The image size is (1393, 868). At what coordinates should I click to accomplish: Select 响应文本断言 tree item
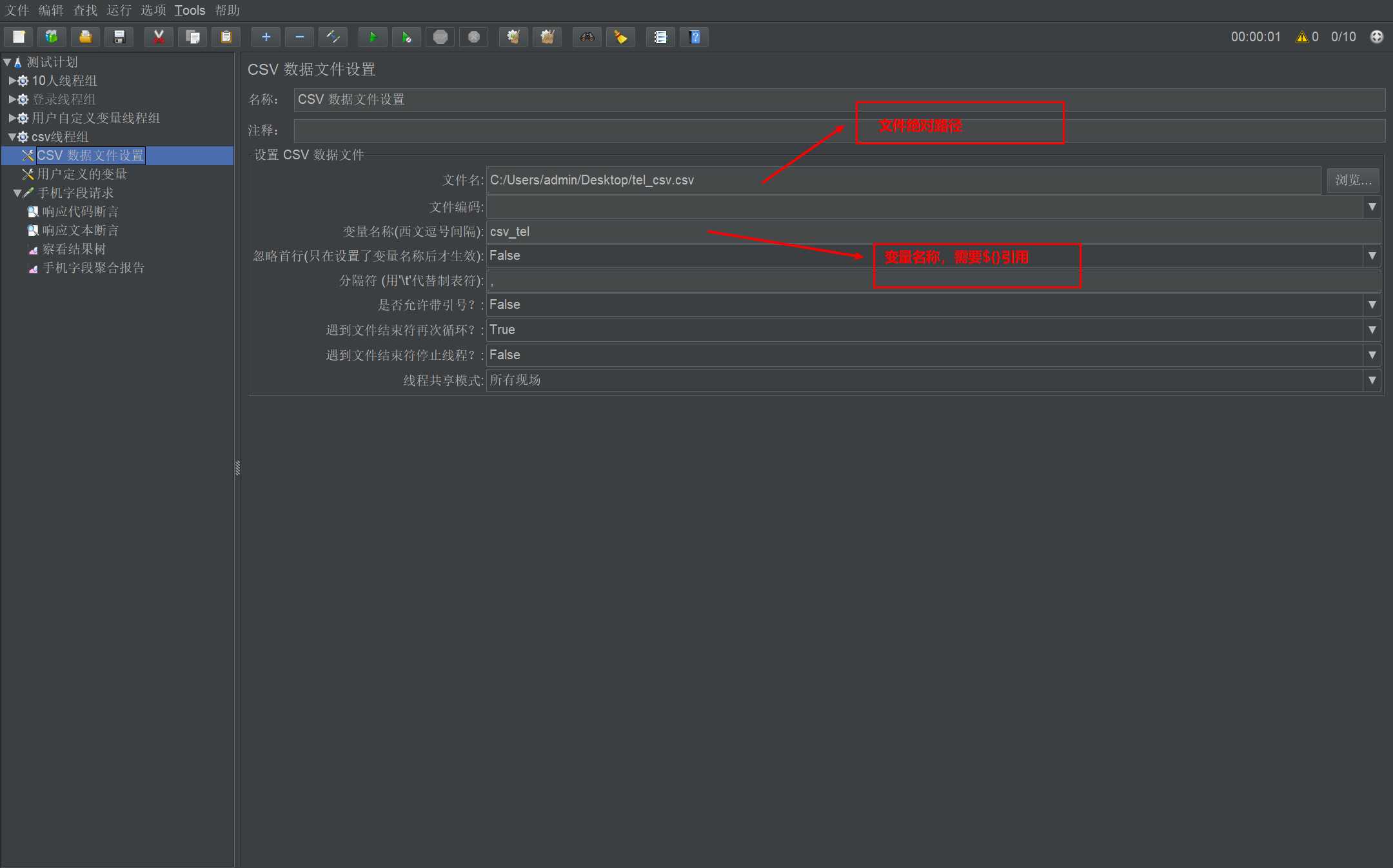coord(81,230)
